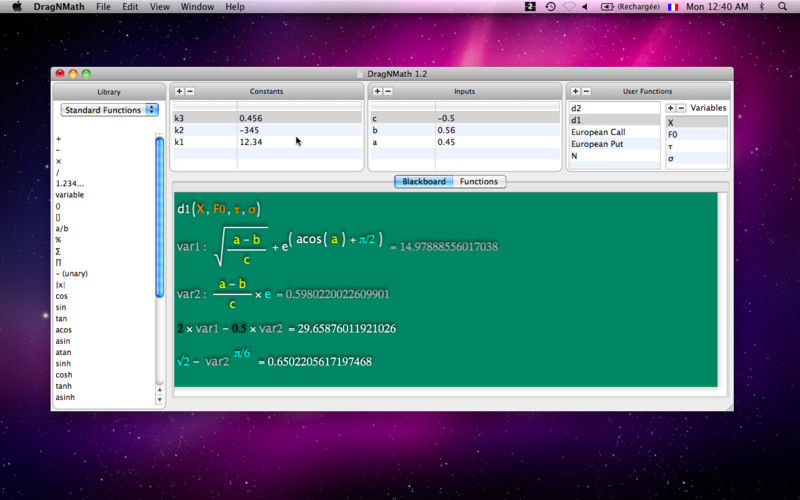Remove a user function with minus button

pos(586,91)
